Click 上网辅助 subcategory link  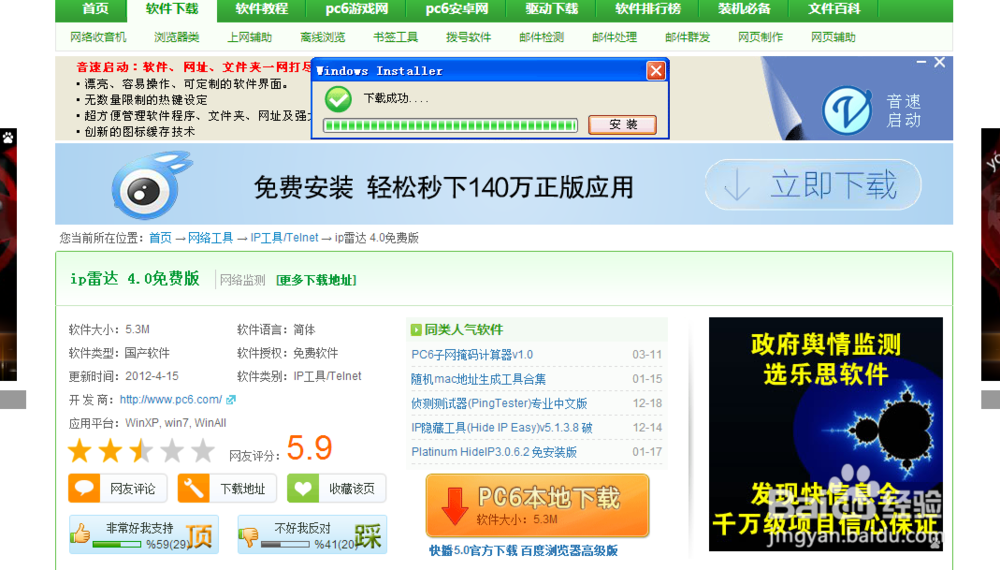pos(249,37)
